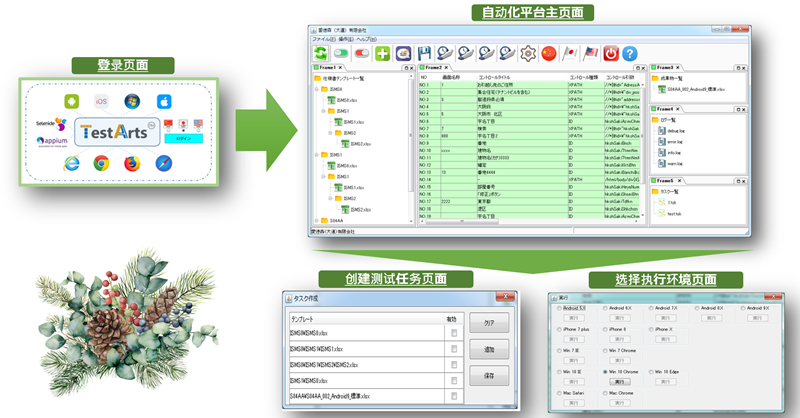800x418 pixels.
Task: Click the green refresh icon in toolbar
Action: pyautogui.click(x=321, y=52)
